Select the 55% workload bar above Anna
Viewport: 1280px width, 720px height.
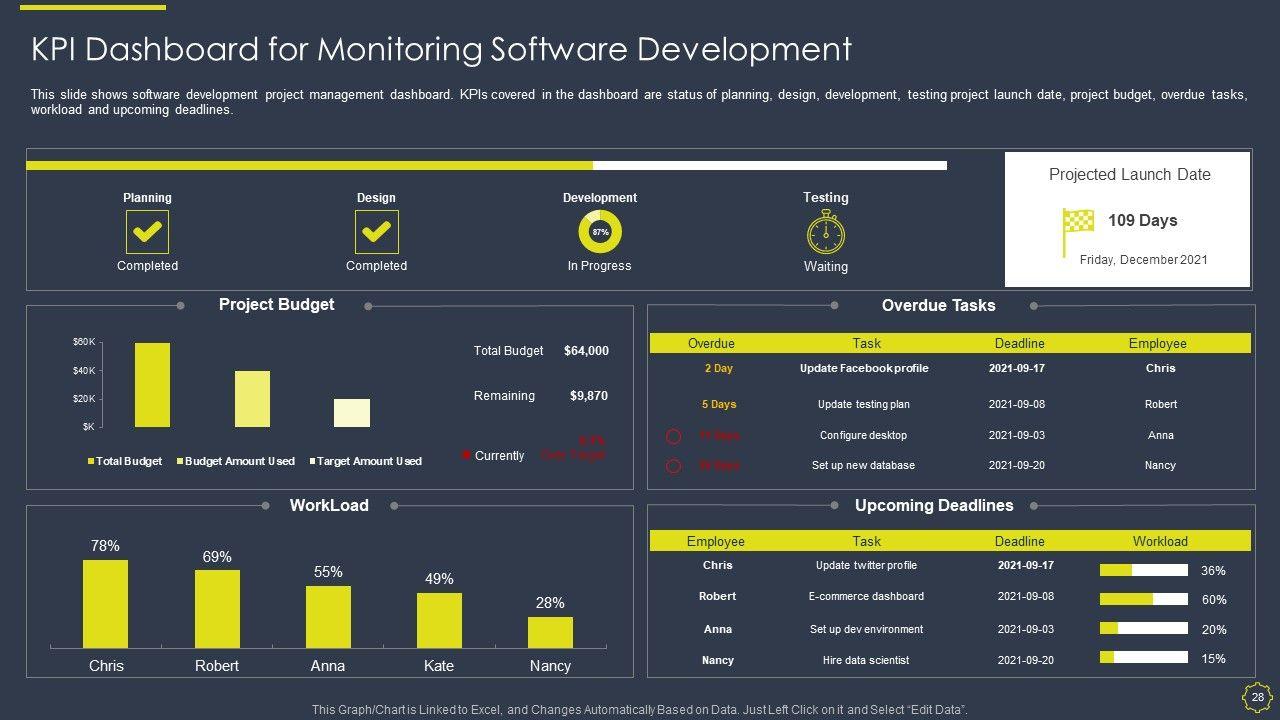click(x=328, y=617)
